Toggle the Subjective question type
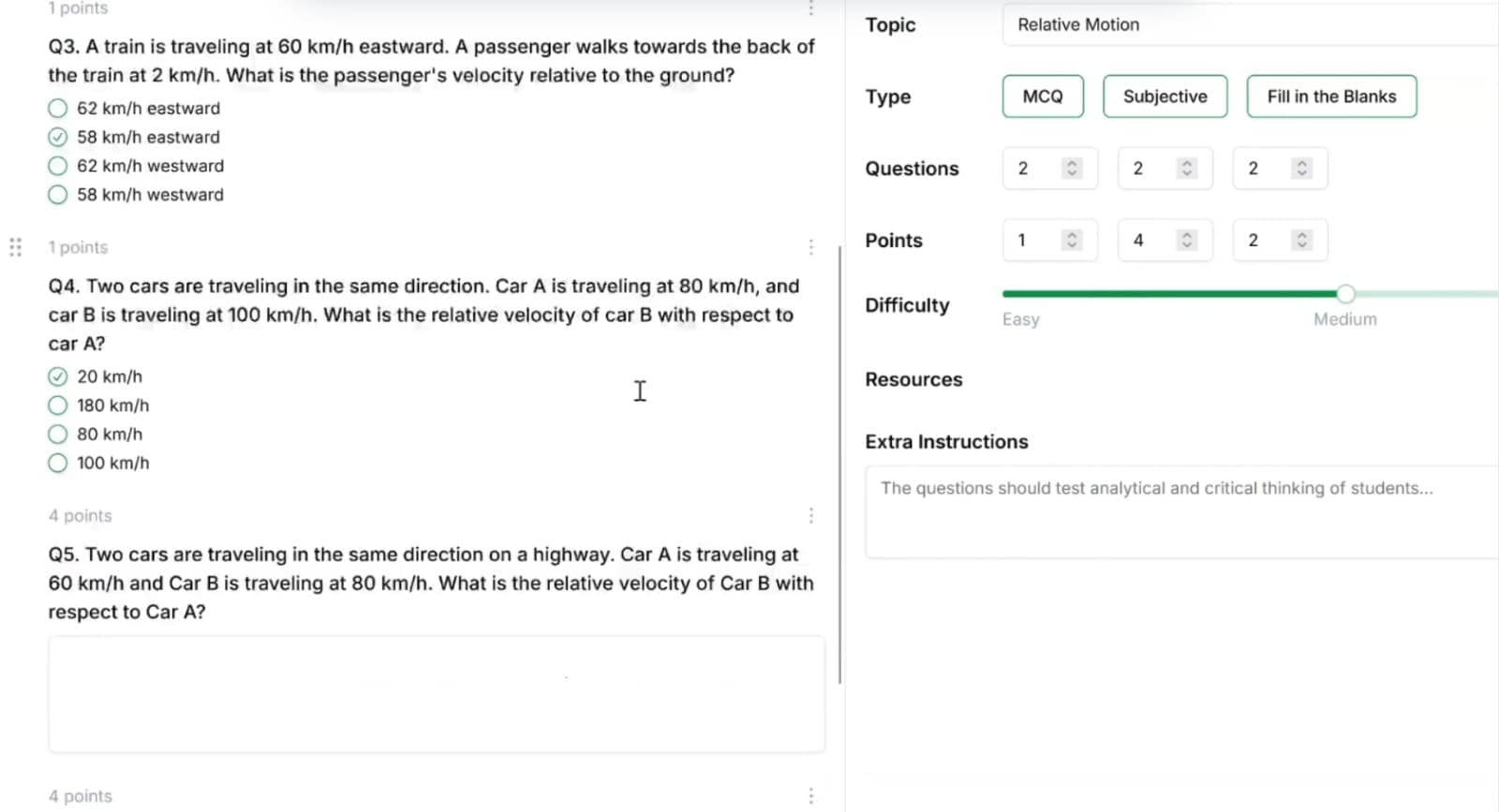This screenshot has height=812, width=1499. click(1165, 96)
